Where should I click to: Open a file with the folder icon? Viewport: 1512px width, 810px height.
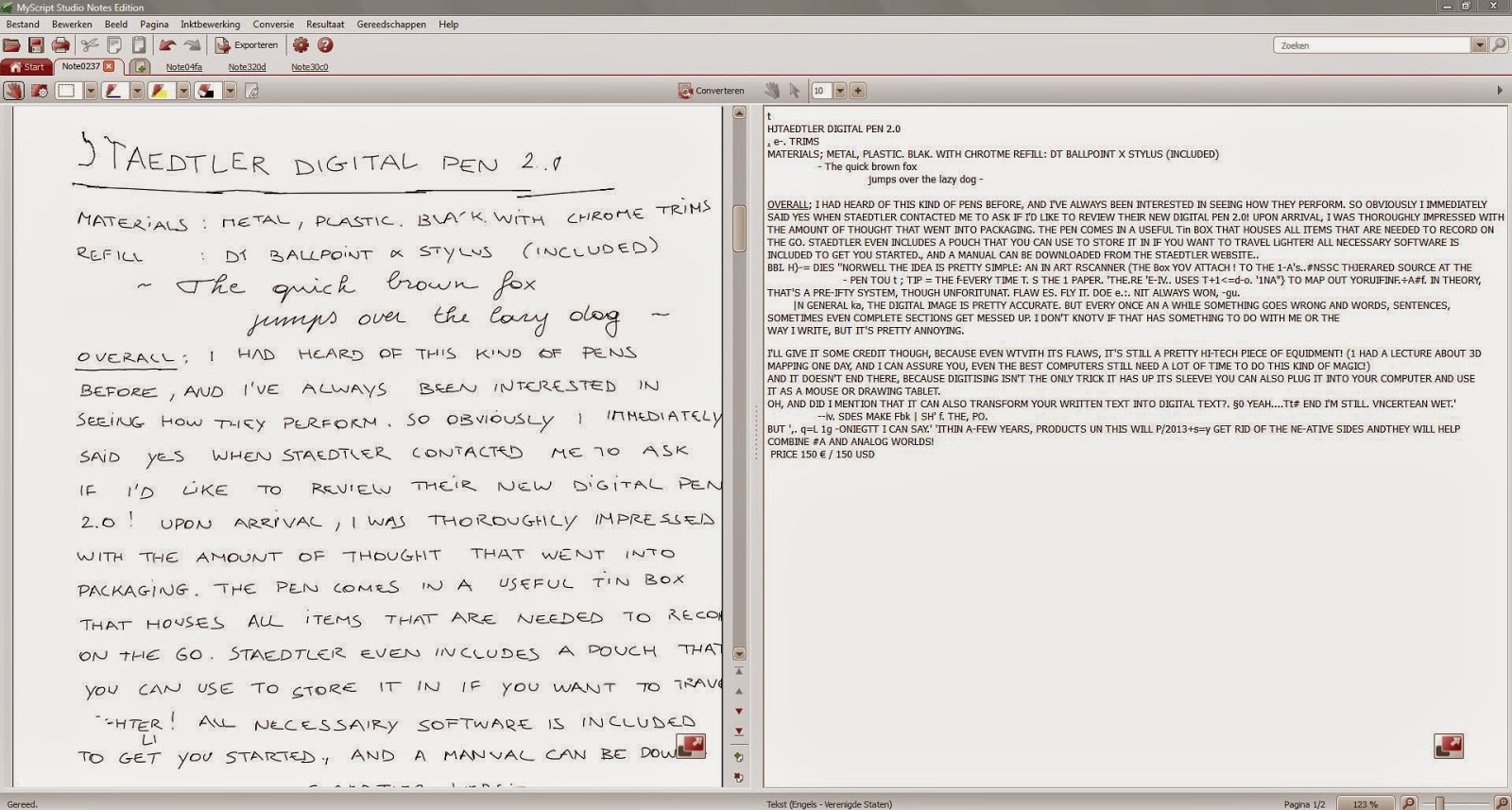(12, 45)
